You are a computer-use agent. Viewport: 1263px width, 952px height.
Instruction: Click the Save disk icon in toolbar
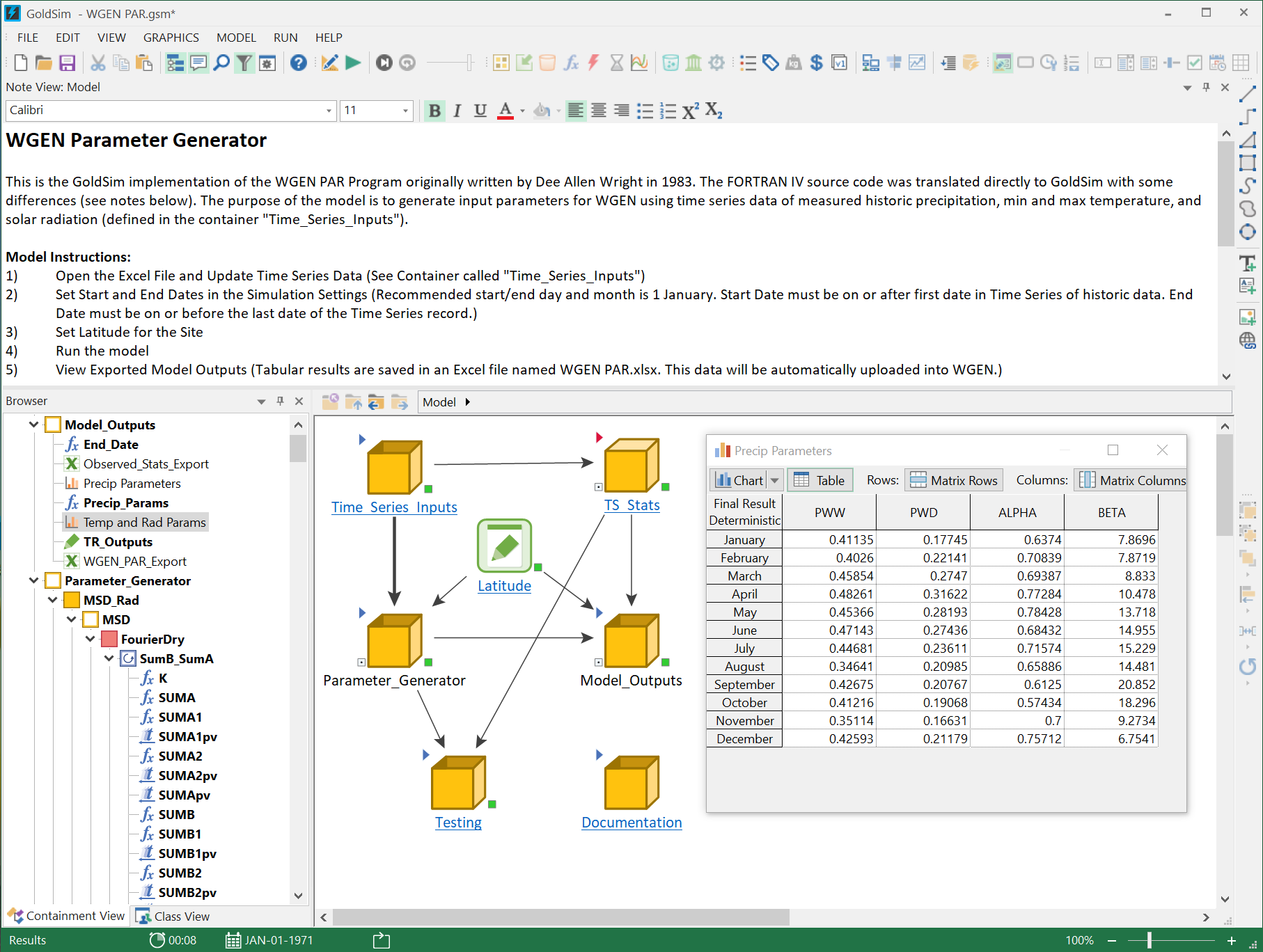pos(67,63)
